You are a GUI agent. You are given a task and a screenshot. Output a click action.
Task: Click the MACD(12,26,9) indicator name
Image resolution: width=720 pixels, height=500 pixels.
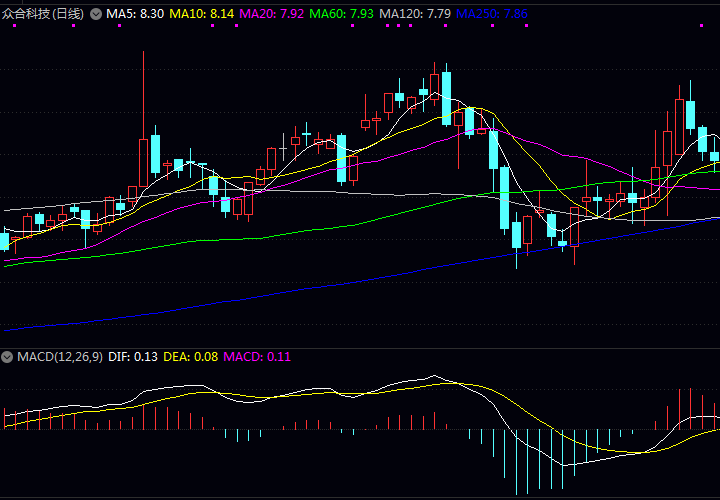point(60,357)
